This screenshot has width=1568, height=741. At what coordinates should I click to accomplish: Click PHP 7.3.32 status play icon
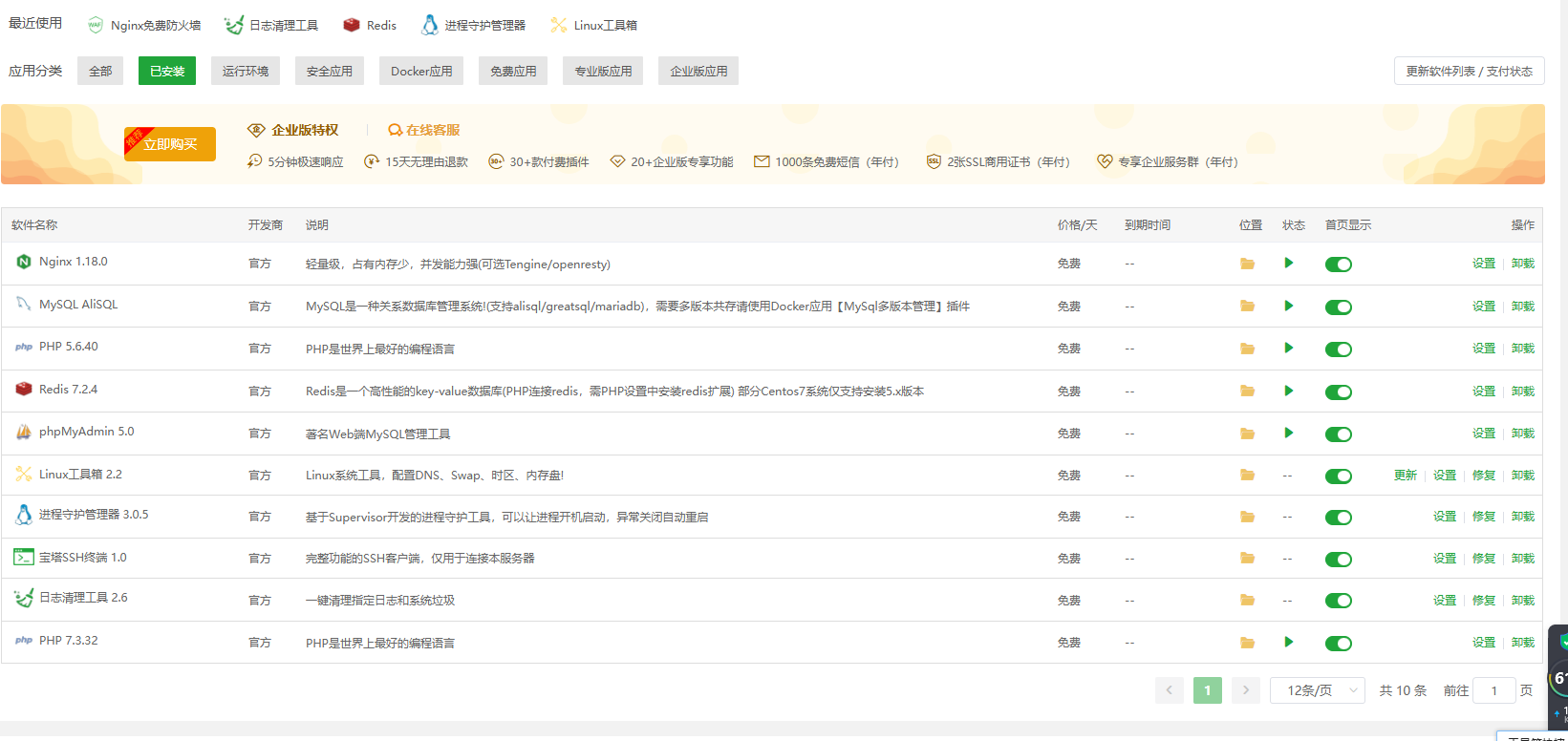pyautogui.click(x=1289, y=642)
